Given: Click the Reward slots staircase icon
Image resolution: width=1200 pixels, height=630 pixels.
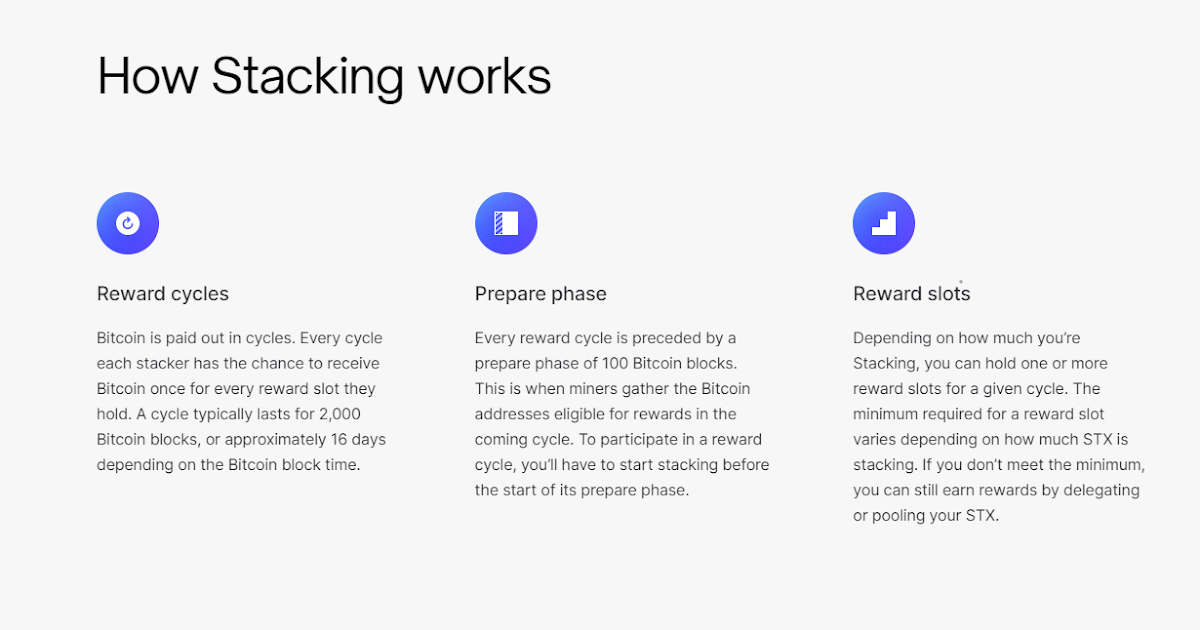Looking at the screenshot, I should (x=884, y=223).
